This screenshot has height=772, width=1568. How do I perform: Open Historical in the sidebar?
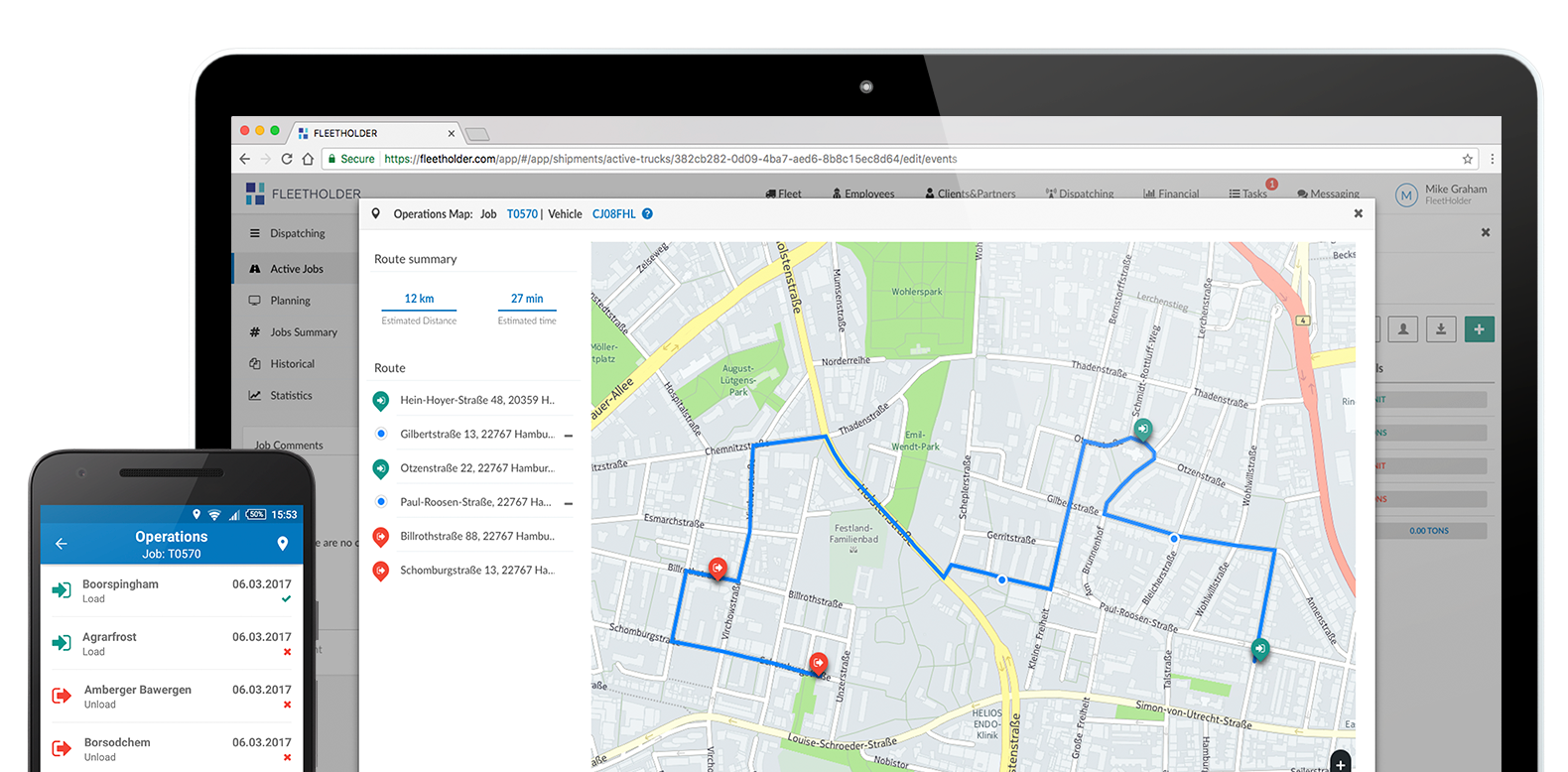point(292,364)
